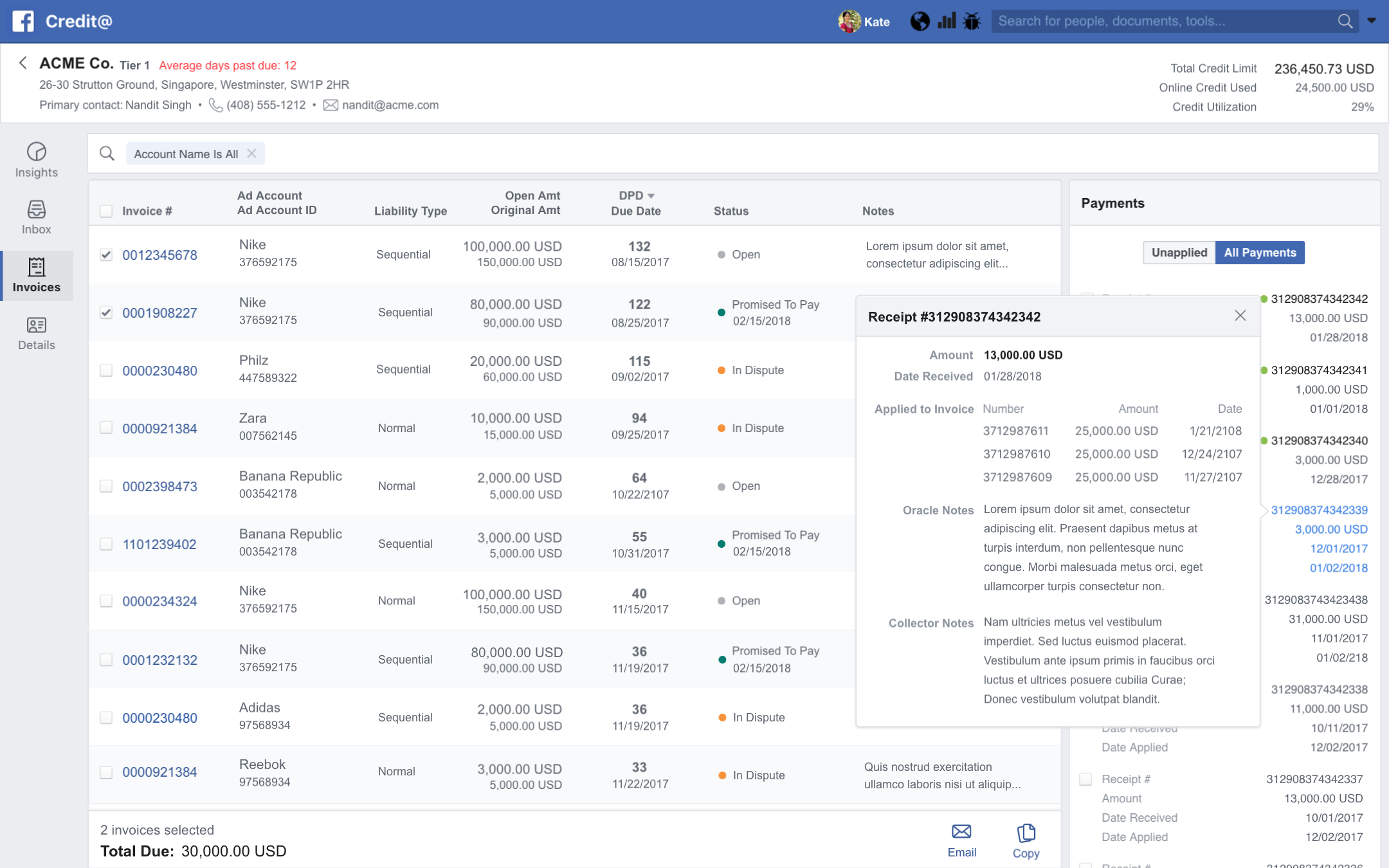This screenshot has width=1389, height=868.
Task: Select the All Payments tab
Action: click(1259, 253)
